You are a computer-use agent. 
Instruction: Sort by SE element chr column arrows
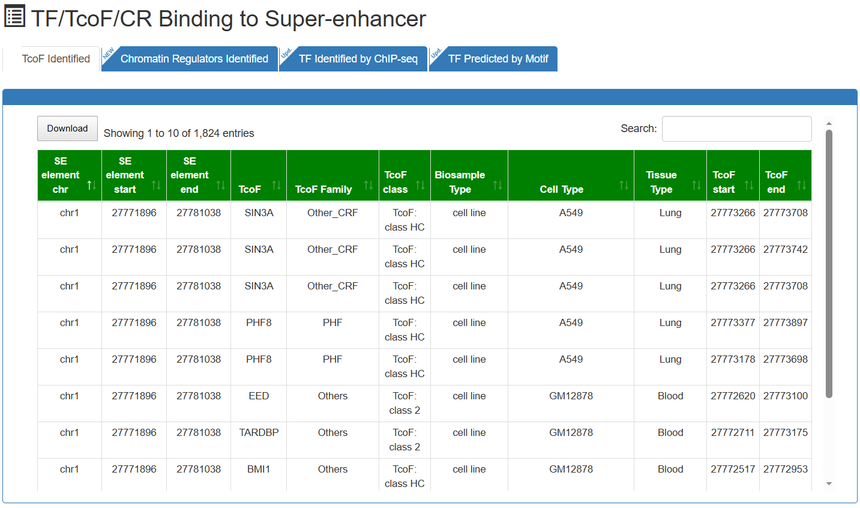pyautogui.click(x=92, y=185)
